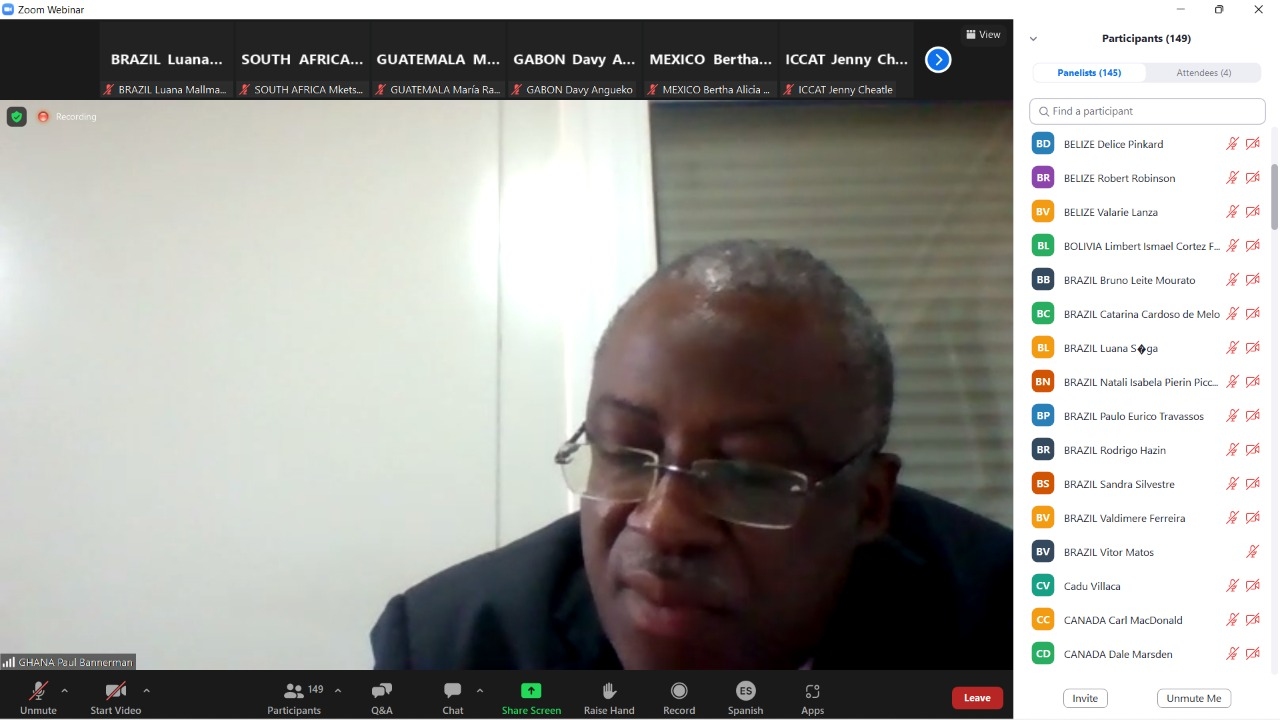
Task: Click the green encryption shield icon
Action: pos(16,116)
